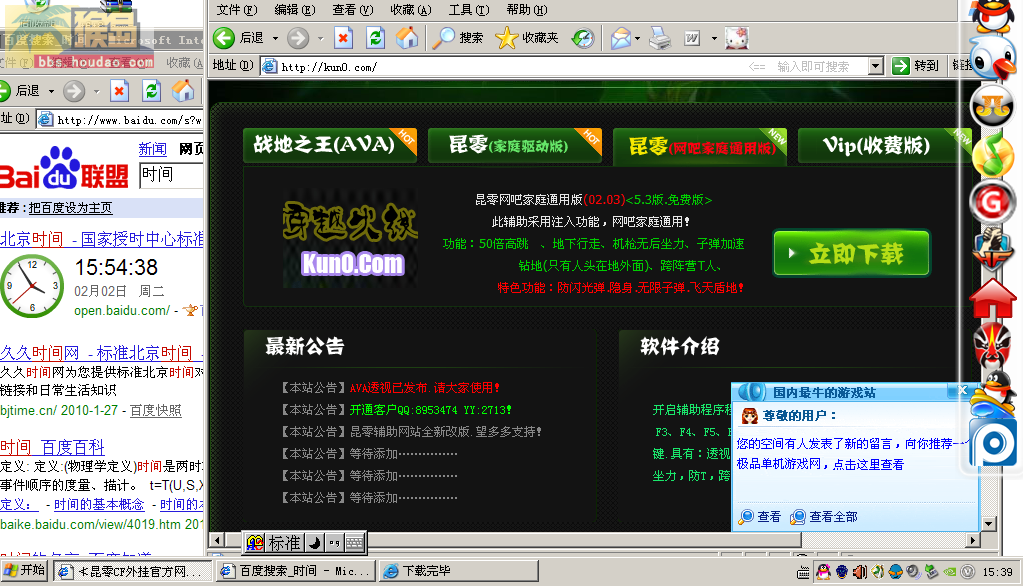1023x586 pixels.
Task: Click the white parrot sidebar icon
Action: click(992, 59)
